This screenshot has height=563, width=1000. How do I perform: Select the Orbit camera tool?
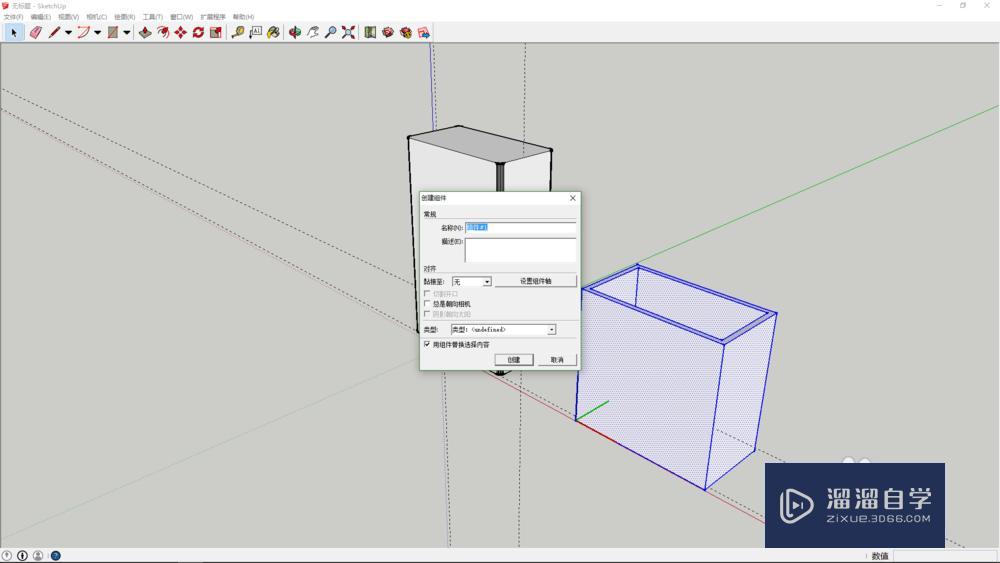pos(295,33)
